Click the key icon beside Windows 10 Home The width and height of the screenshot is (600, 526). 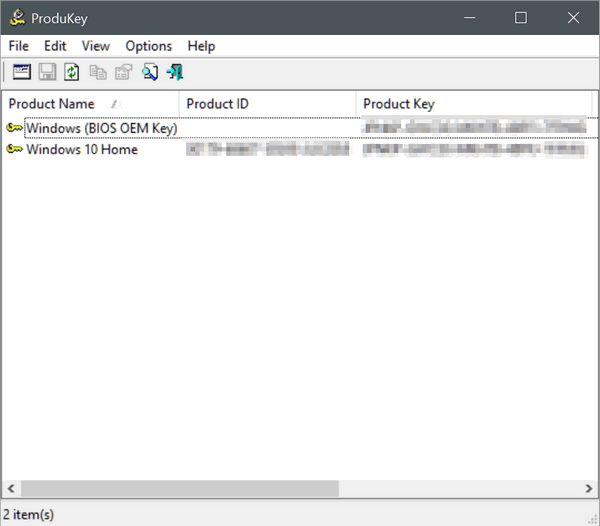click(x=15, y=149)
